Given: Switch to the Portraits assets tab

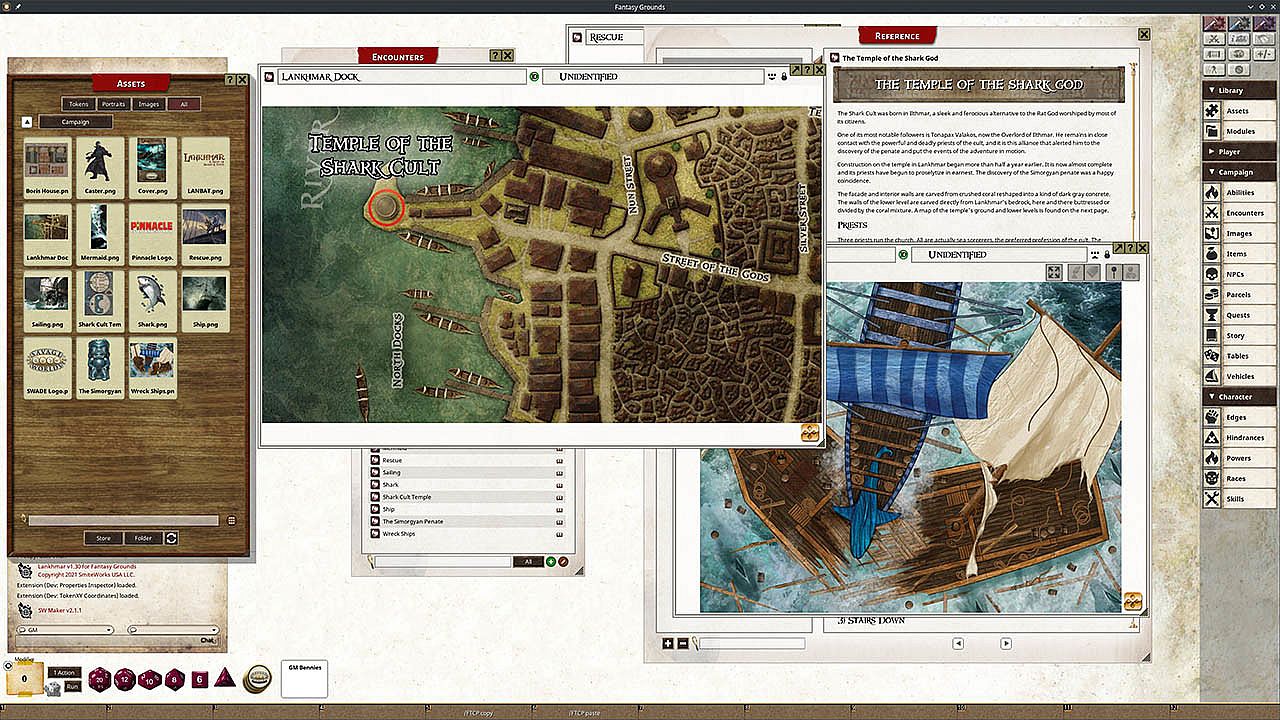Looking at the screenshot, I should [113, 104].
